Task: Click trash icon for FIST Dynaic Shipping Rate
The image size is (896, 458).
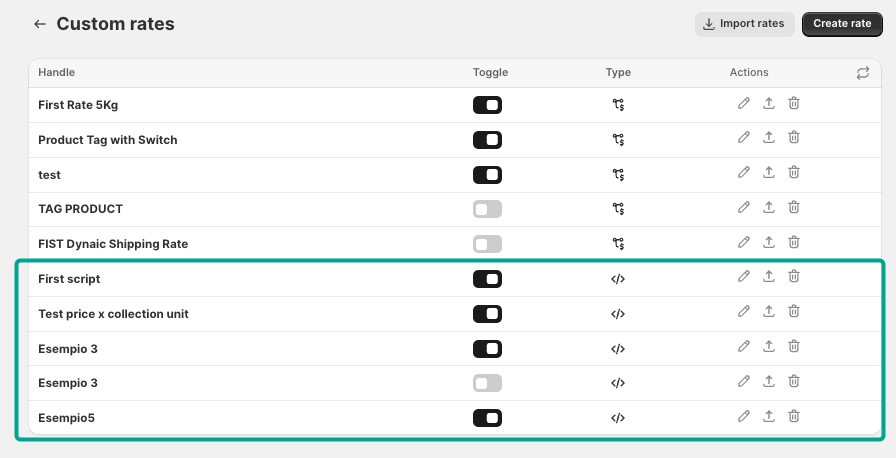Action: (794, 243)
